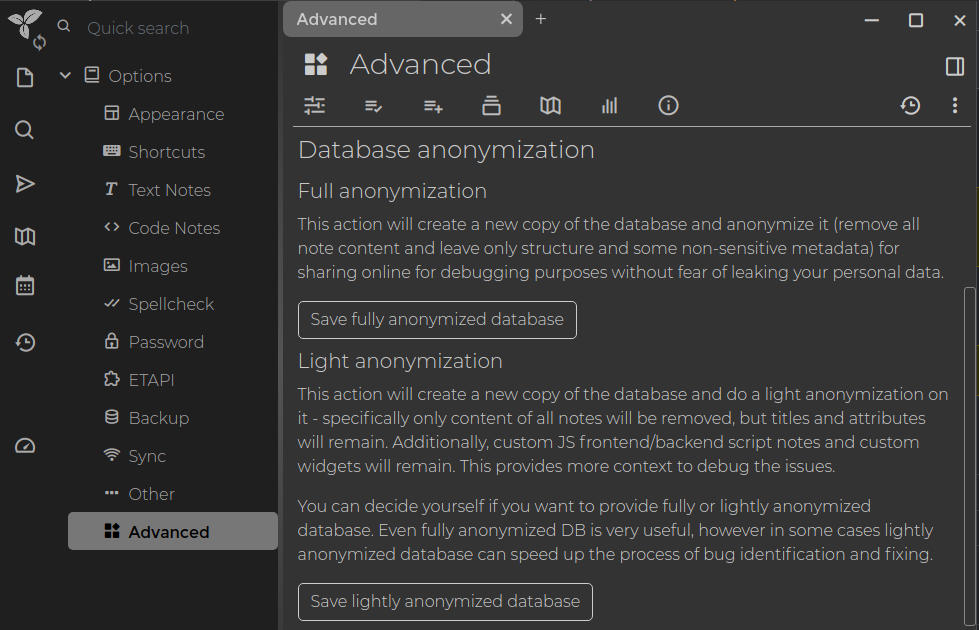Click Save fully anonymized database
979x630 pixels.
[437, 320]
